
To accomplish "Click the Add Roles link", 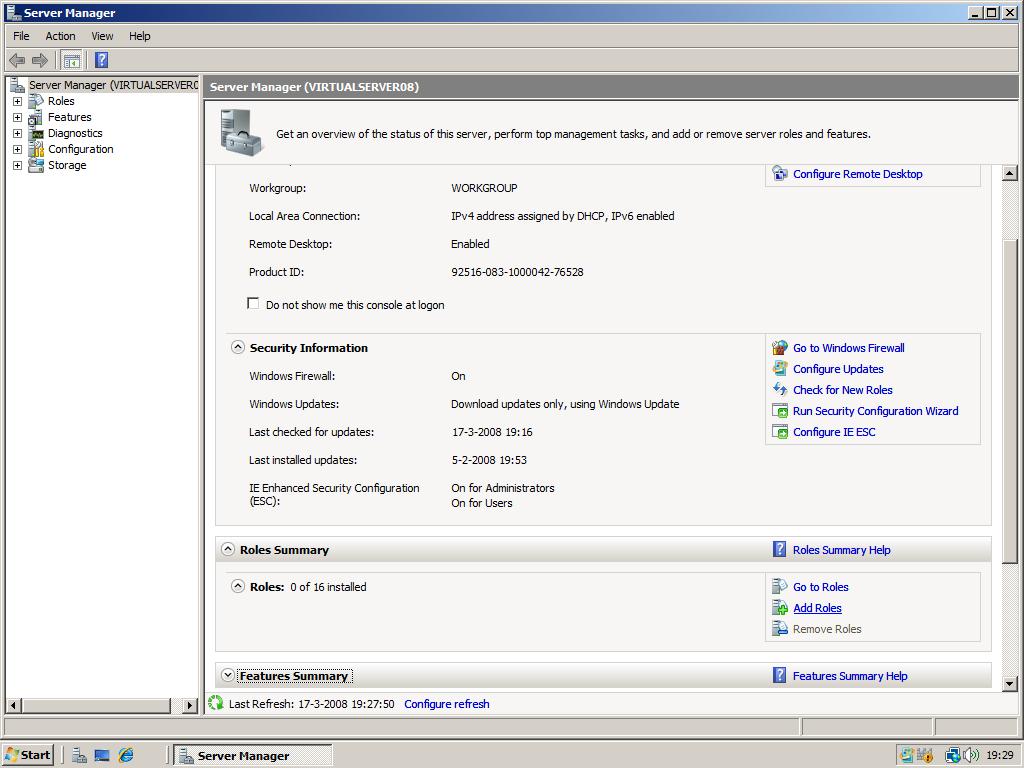I will pos(817,608).
